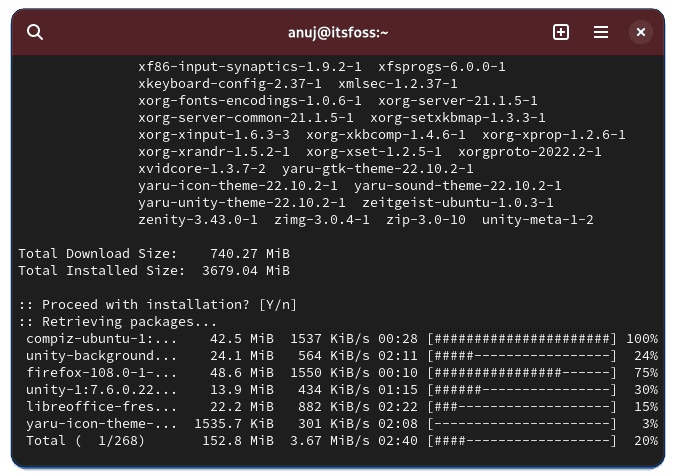Click the anuj@itsfoss:~ window title

point(338,33)
